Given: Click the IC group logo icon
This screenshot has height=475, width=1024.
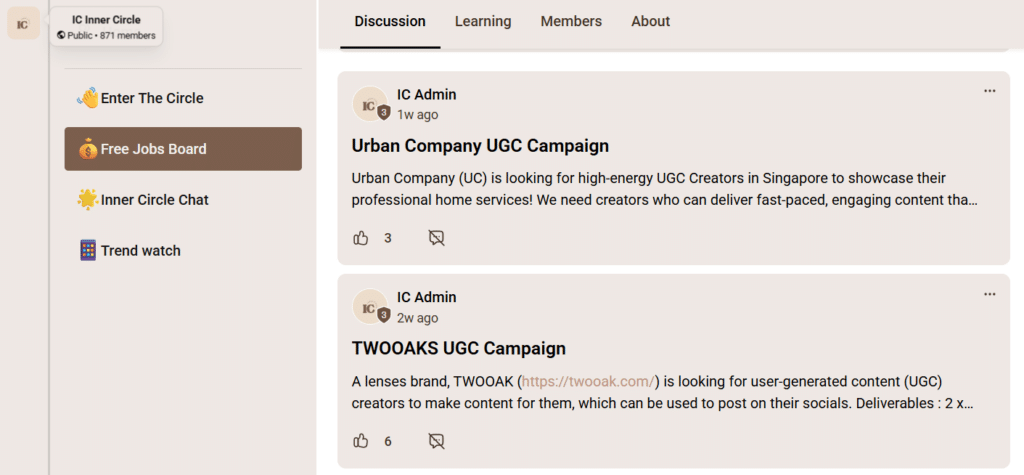Looking at the screenshot, I should tap(23, 23).
